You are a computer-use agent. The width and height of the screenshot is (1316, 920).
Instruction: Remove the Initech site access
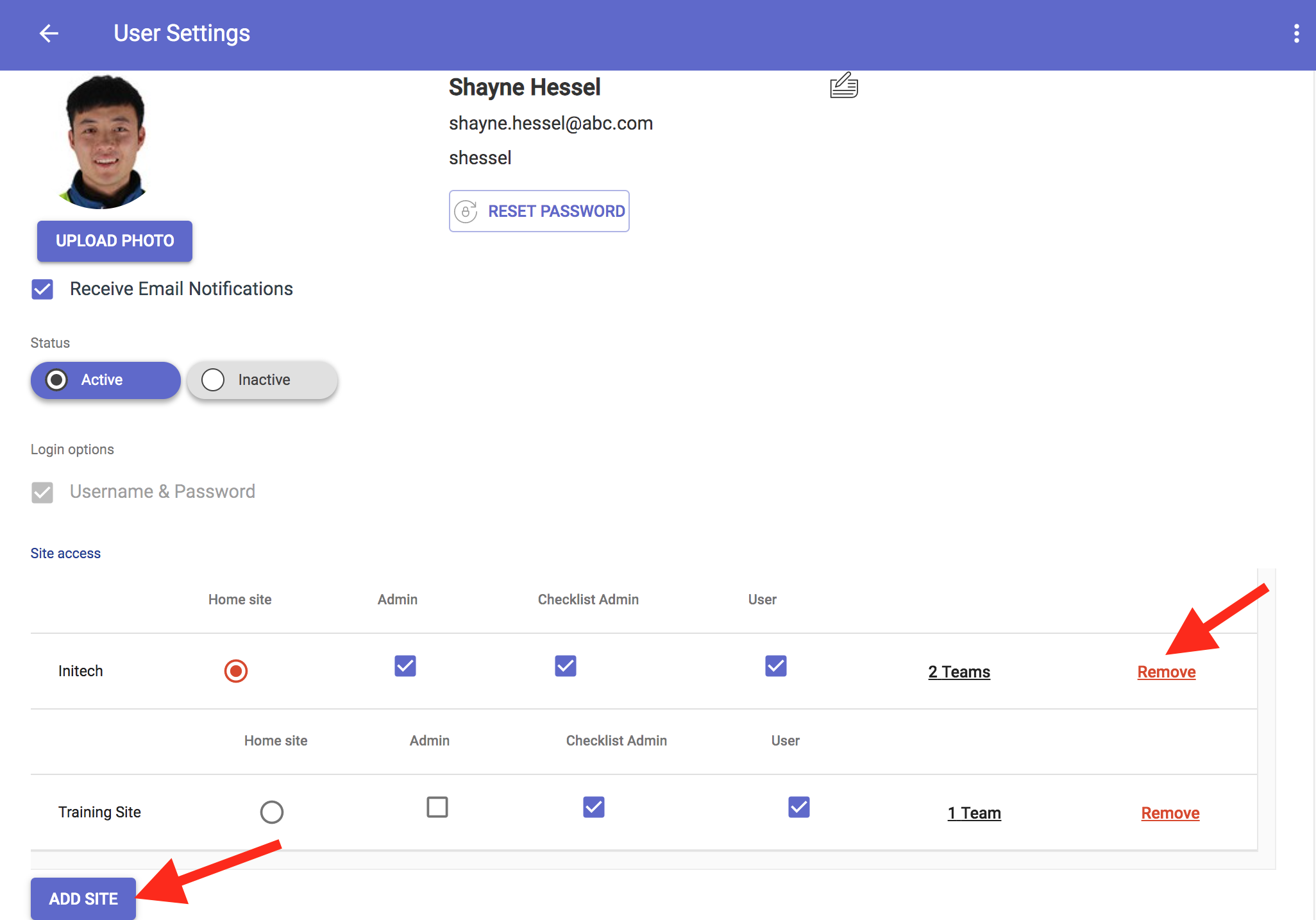pos(1166,672)
